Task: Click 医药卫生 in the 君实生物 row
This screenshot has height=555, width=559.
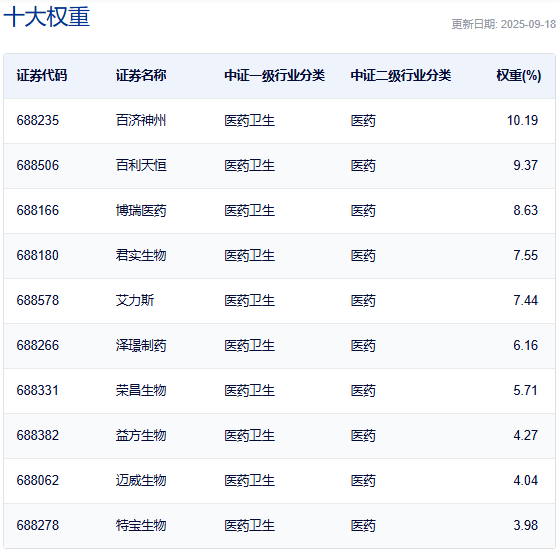Action: [x=250, y=256]
